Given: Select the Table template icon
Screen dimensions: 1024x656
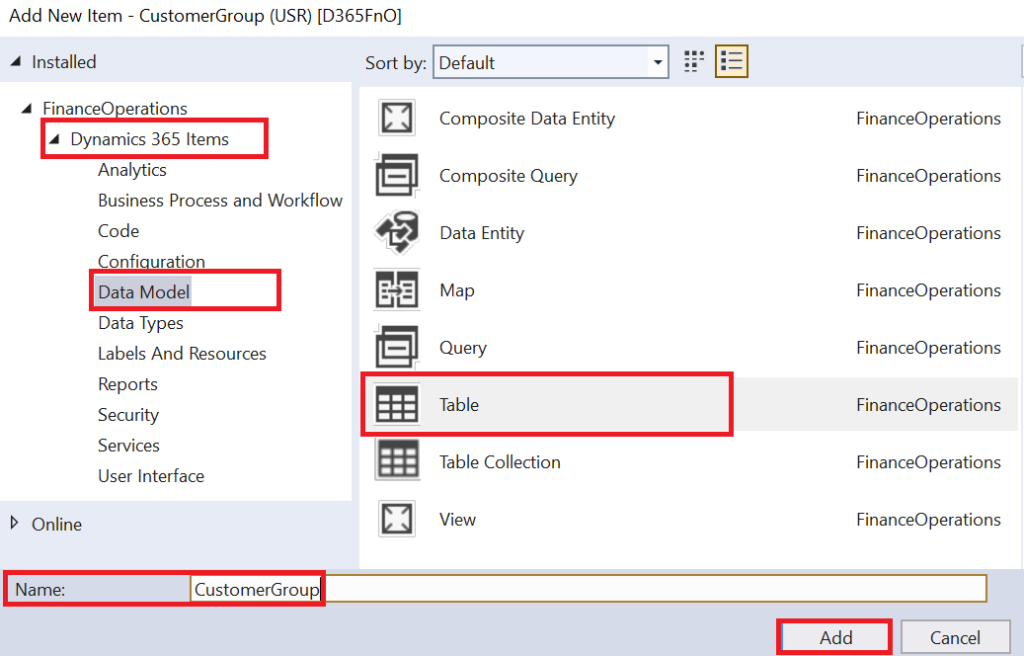Looking at the screenshot, I should 397,404.
